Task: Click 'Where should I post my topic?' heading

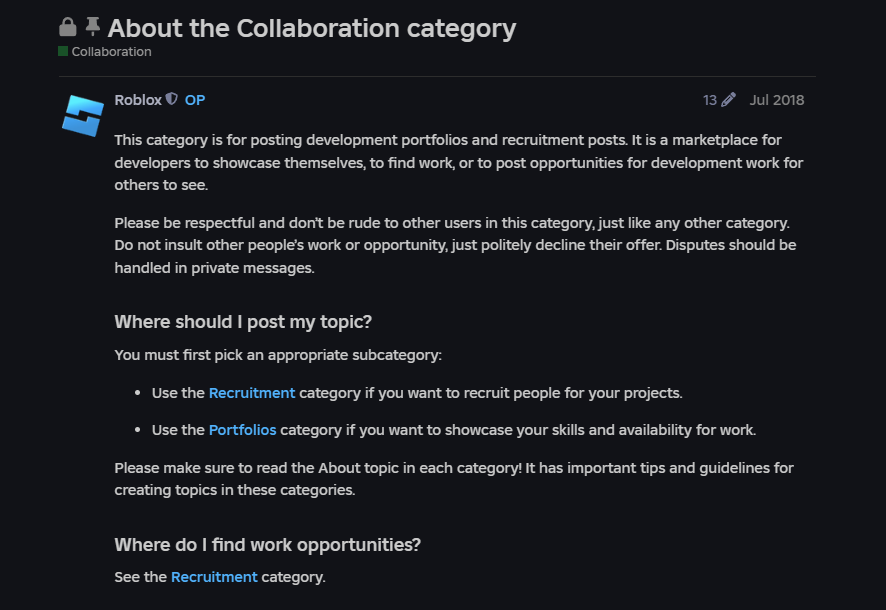Action: [243, 321]
